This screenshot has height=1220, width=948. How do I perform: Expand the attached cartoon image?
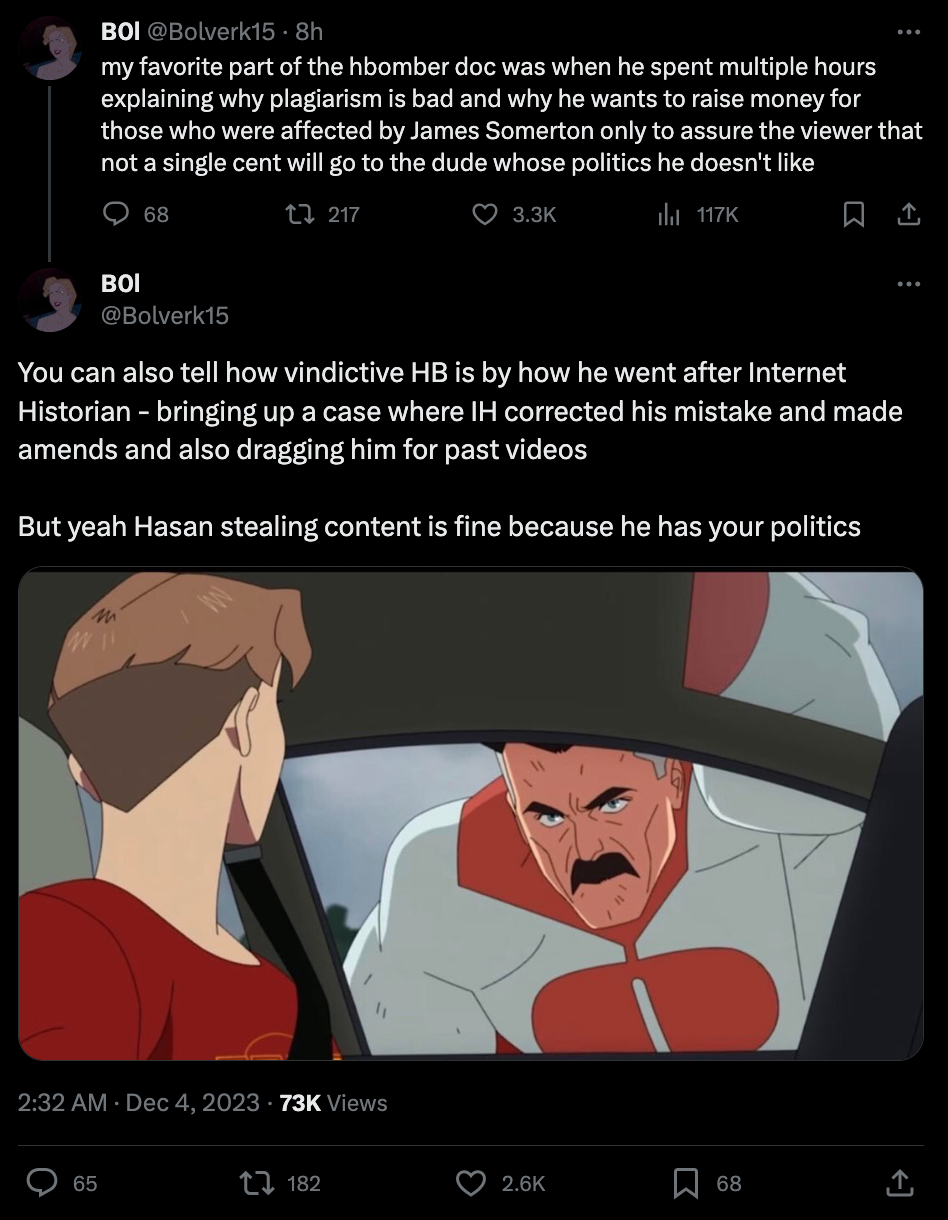471,814
